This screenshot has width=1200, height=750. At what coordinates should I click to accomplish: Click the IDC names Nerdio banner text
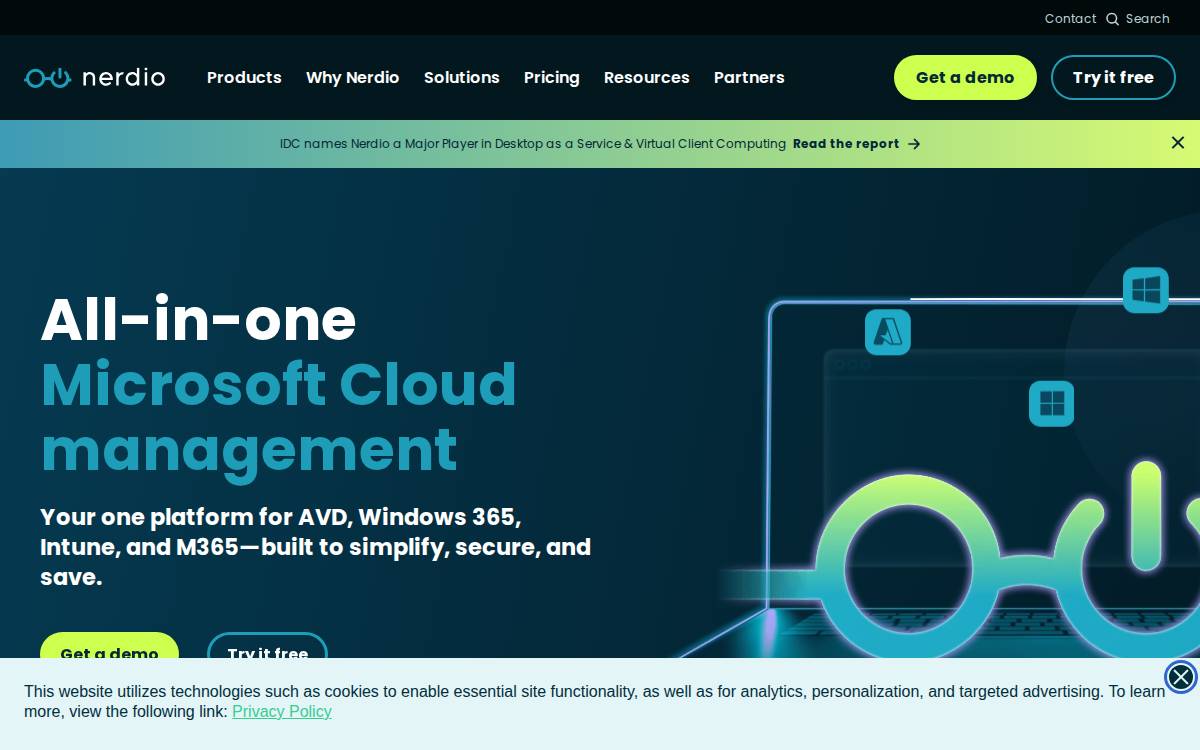tap(533, 144)
